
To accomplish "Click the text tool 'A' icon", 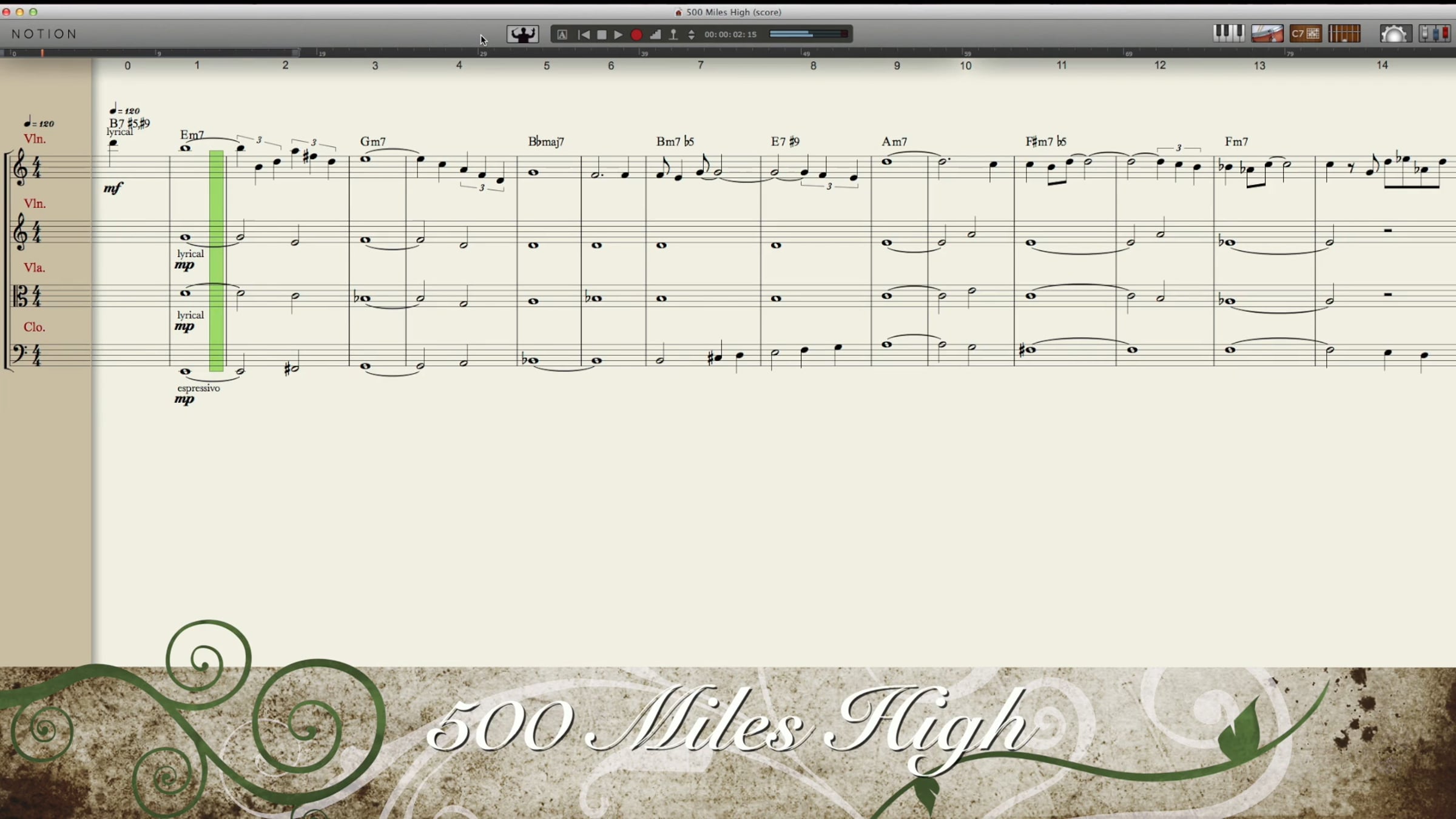I will tap(562, 35).
